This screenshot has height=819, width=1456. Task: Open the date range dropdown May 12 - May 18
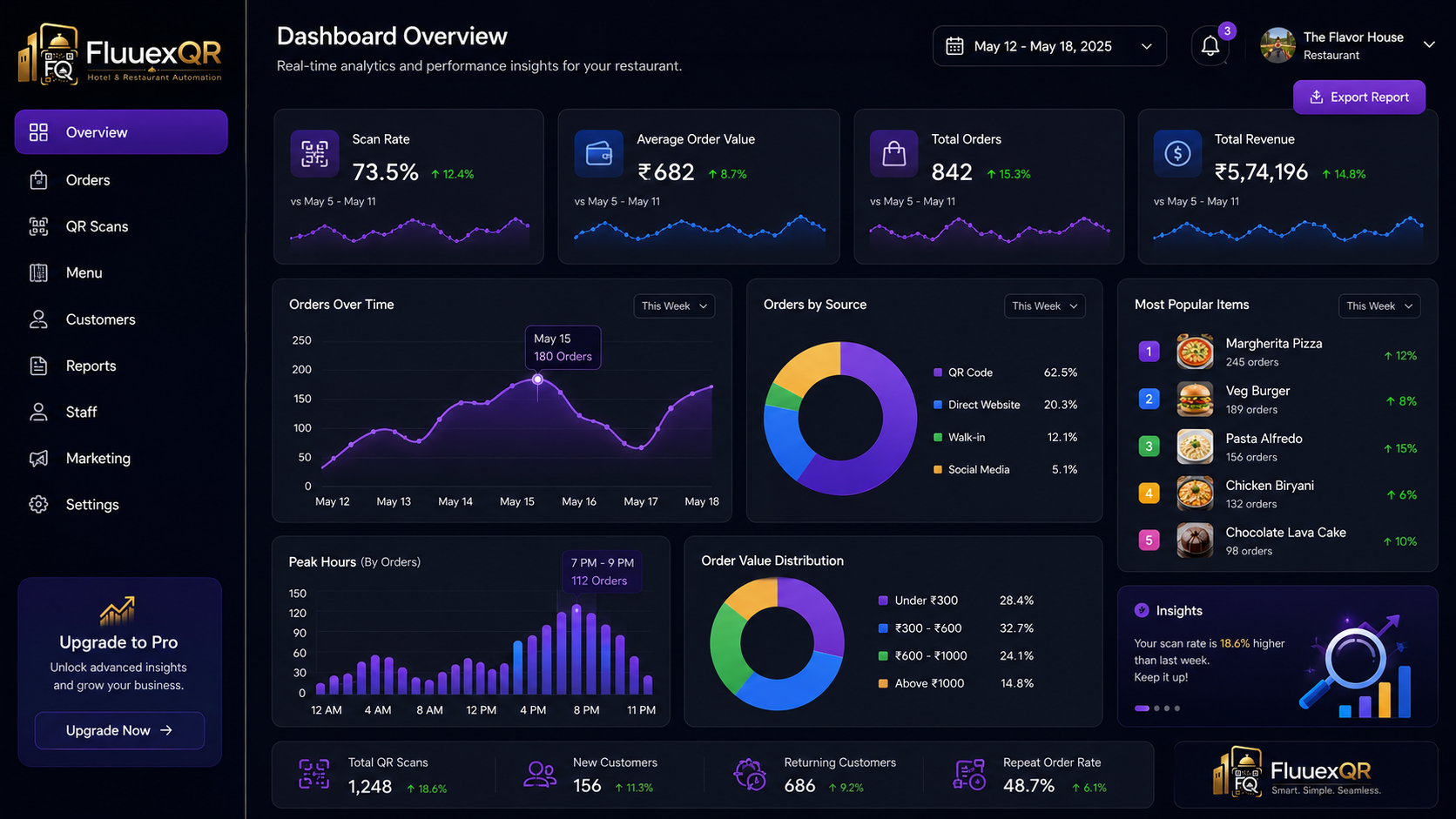tap(1049, 46)
